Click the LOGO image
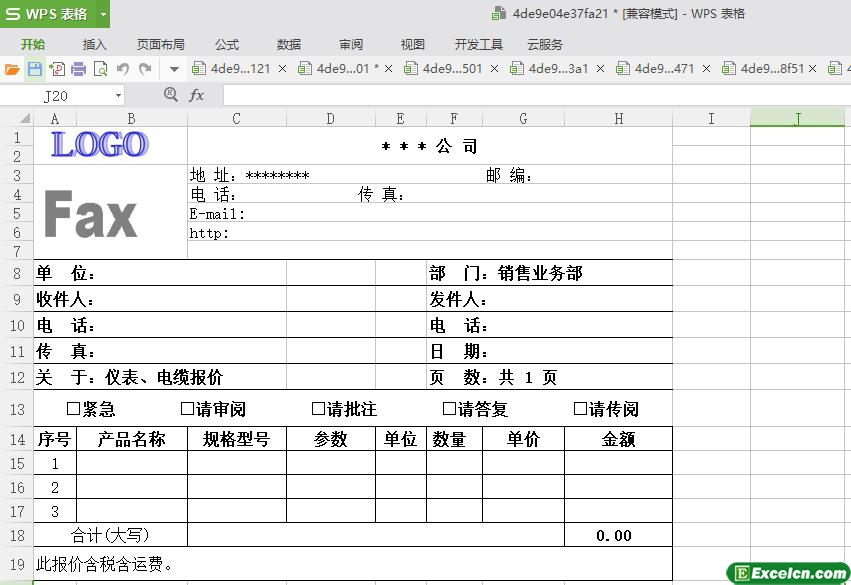Viewport: 851px width, 585px height. tap(100, 144)
